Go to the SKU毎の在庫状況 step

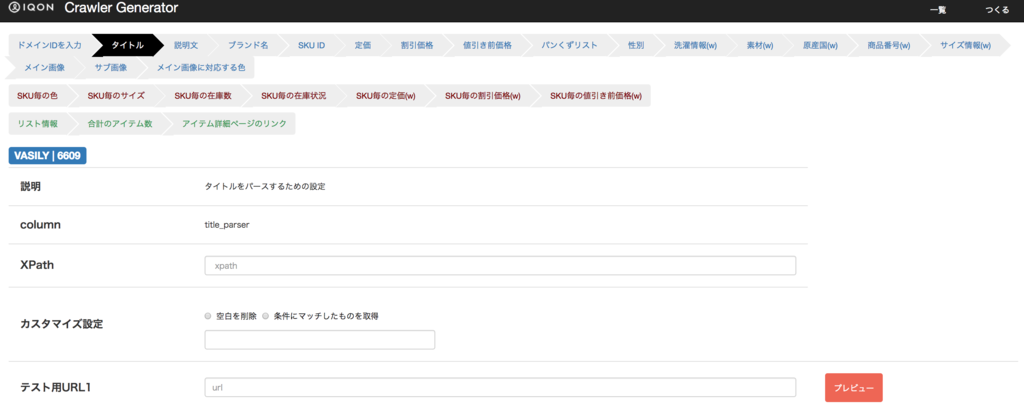[294, 95]
